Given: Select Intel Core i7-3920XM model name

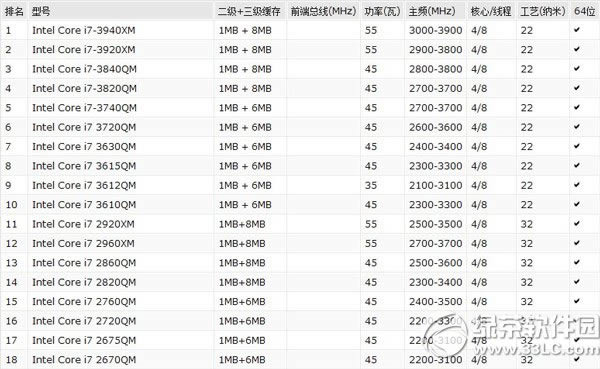Looking at the screenshot, I should tap(84, 50).
